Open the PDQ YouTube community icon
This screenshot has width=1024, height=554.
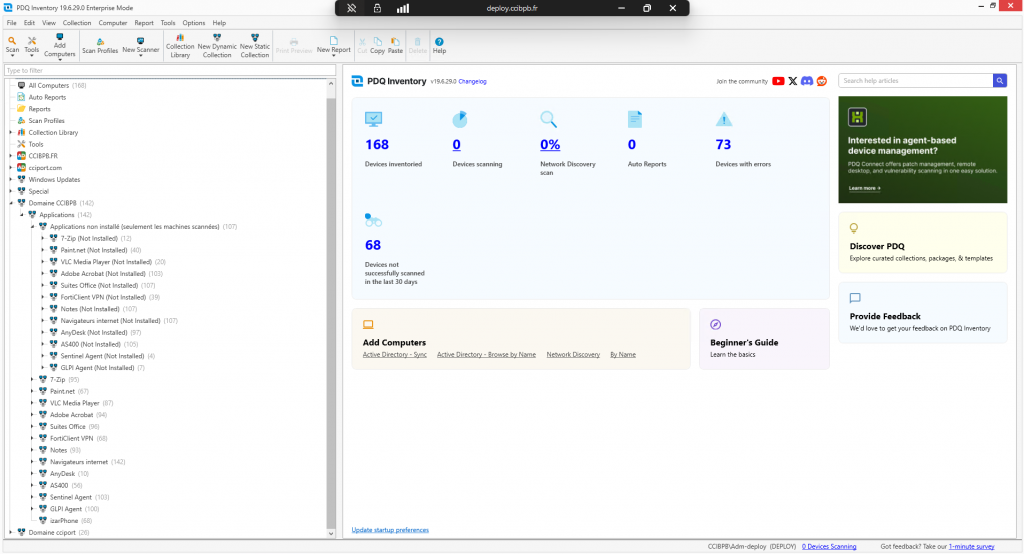(x=778, y=81)
